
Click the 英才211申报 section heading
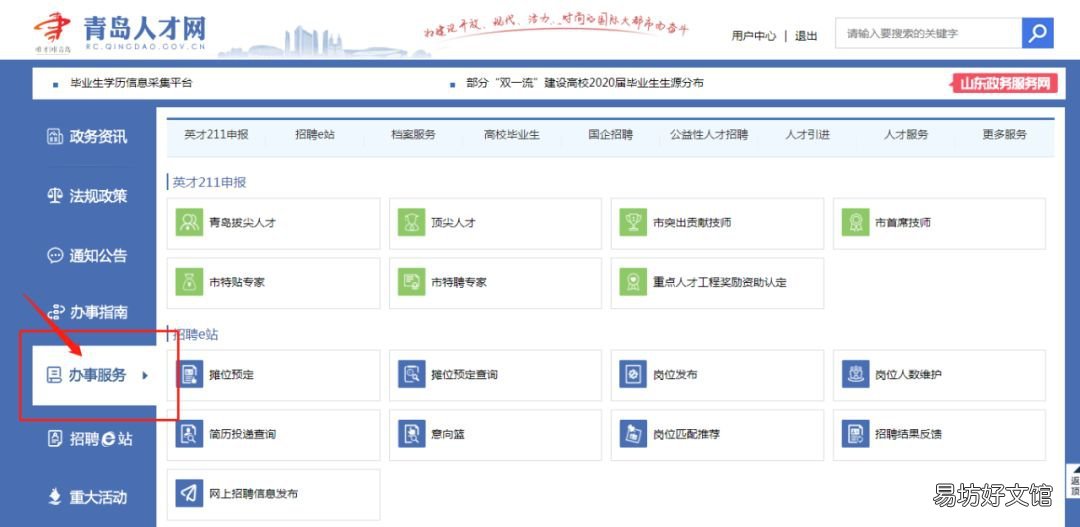coord(209,183)
